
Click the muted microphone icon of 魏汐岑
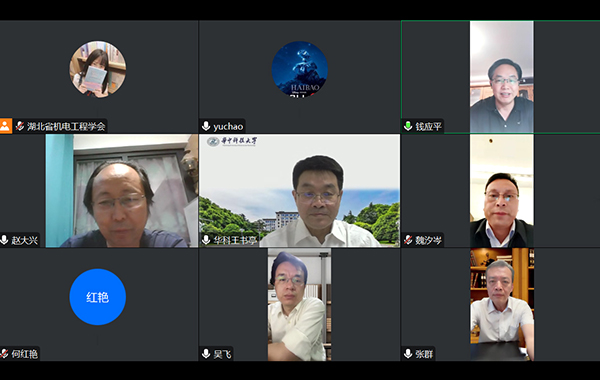tap(408, 240)
